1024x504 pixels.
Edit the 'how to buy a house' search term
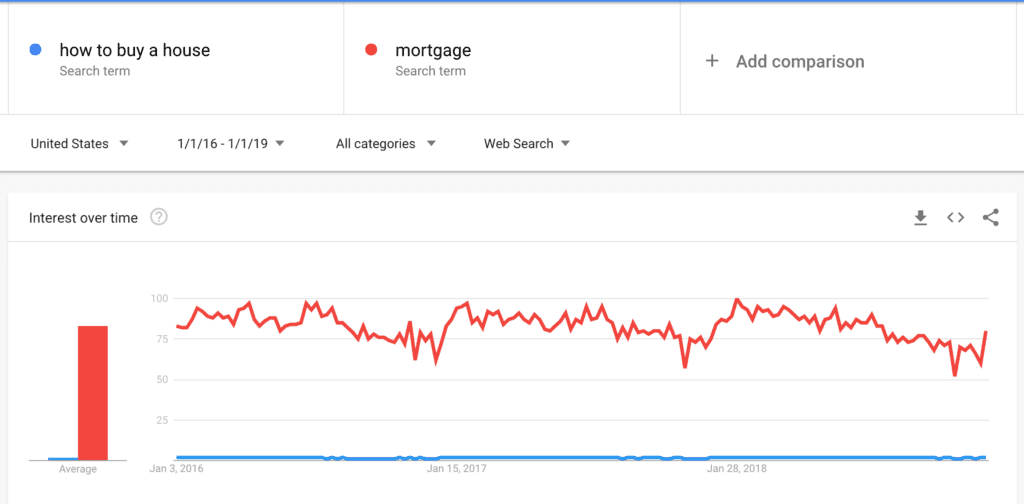tap(176, 59)
